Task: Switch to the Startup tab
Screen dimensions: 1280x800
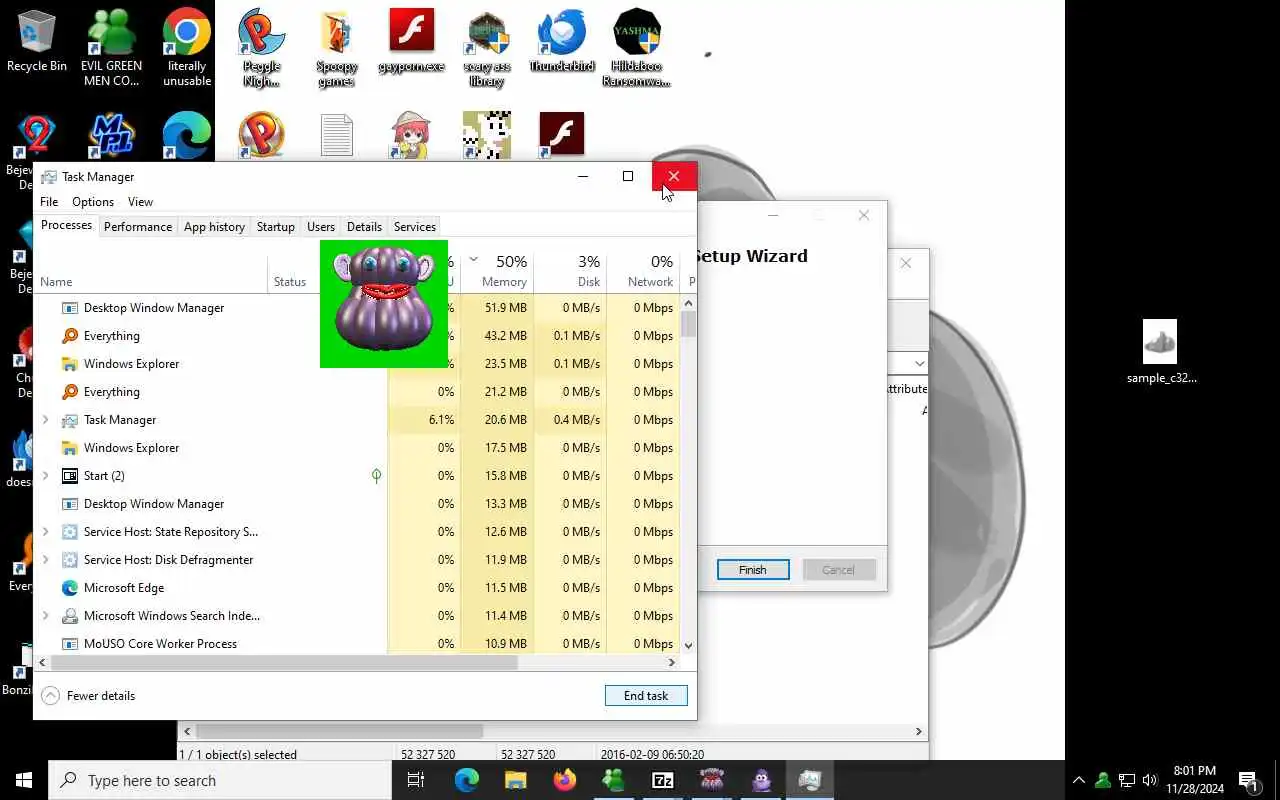Action: point(275,227)
